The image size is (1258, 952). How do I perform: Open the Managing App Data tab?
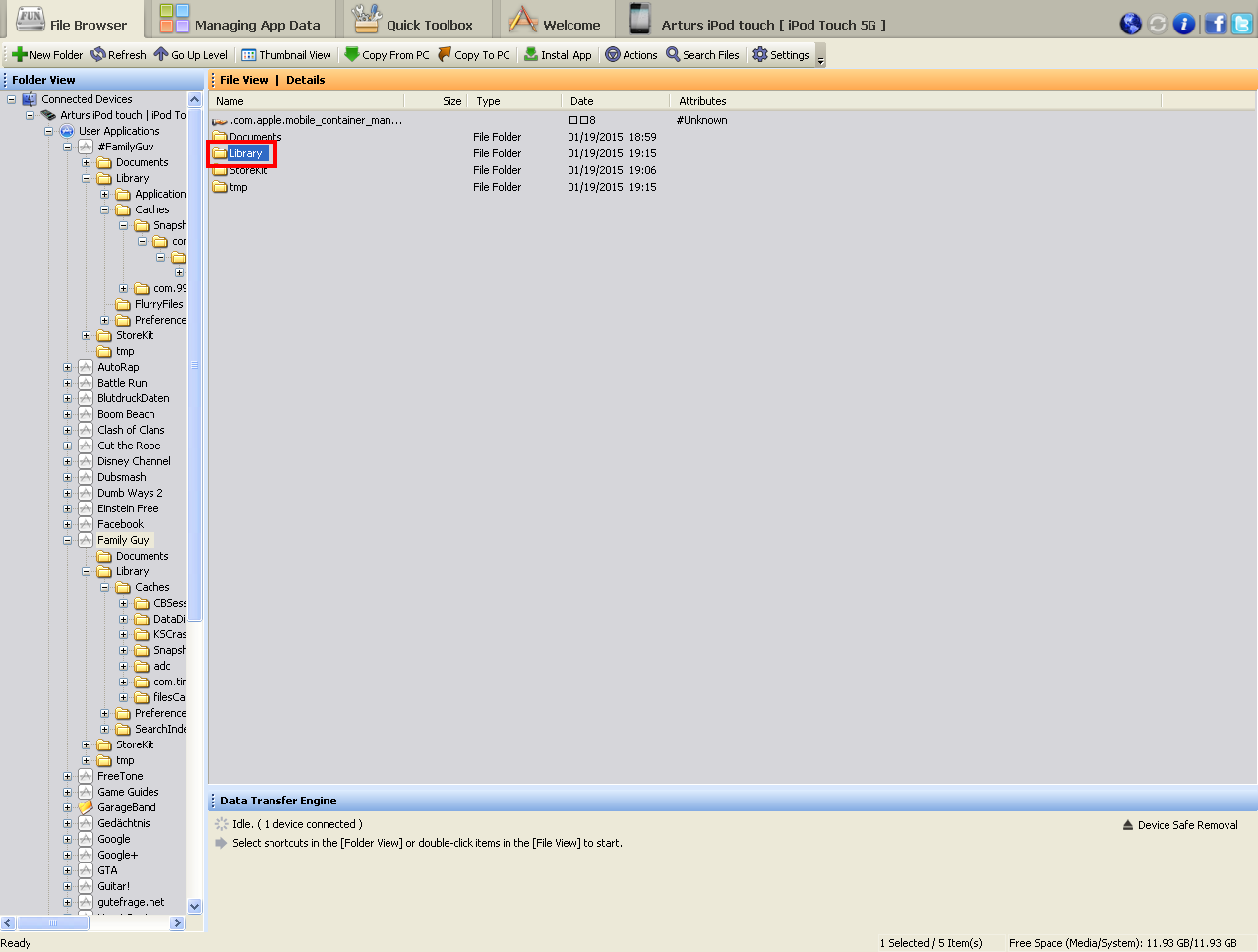pyautogui.click(x=241, y=20)
